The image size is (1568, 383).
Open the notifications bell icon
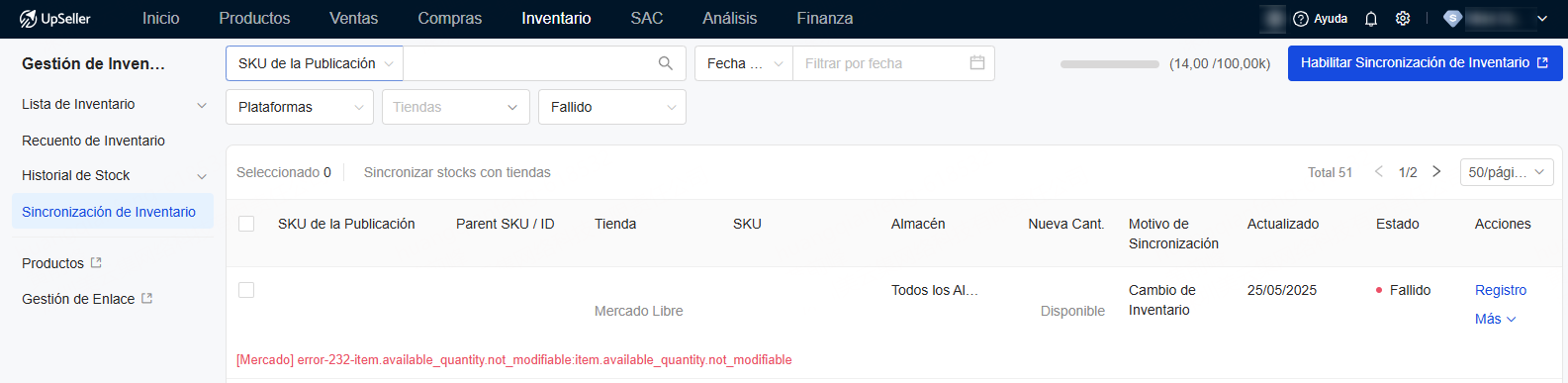1371,19
